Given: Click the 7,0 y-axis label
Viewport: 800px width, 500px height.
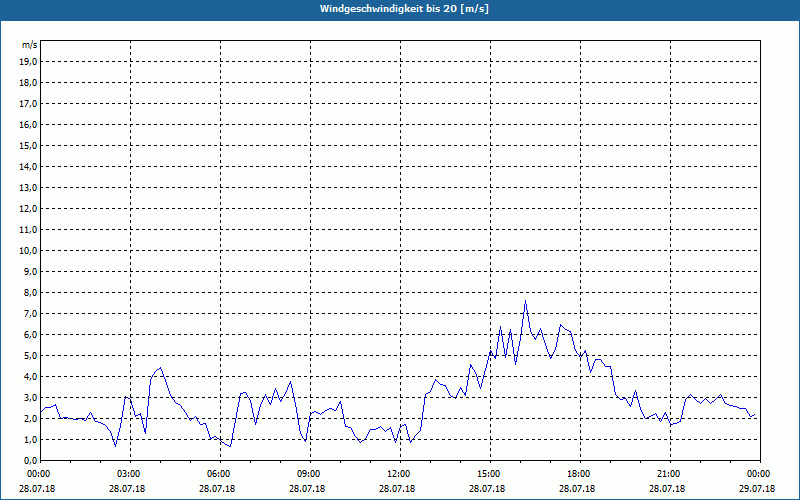Looking at the screenshot, I should click(x=31, y=314).
